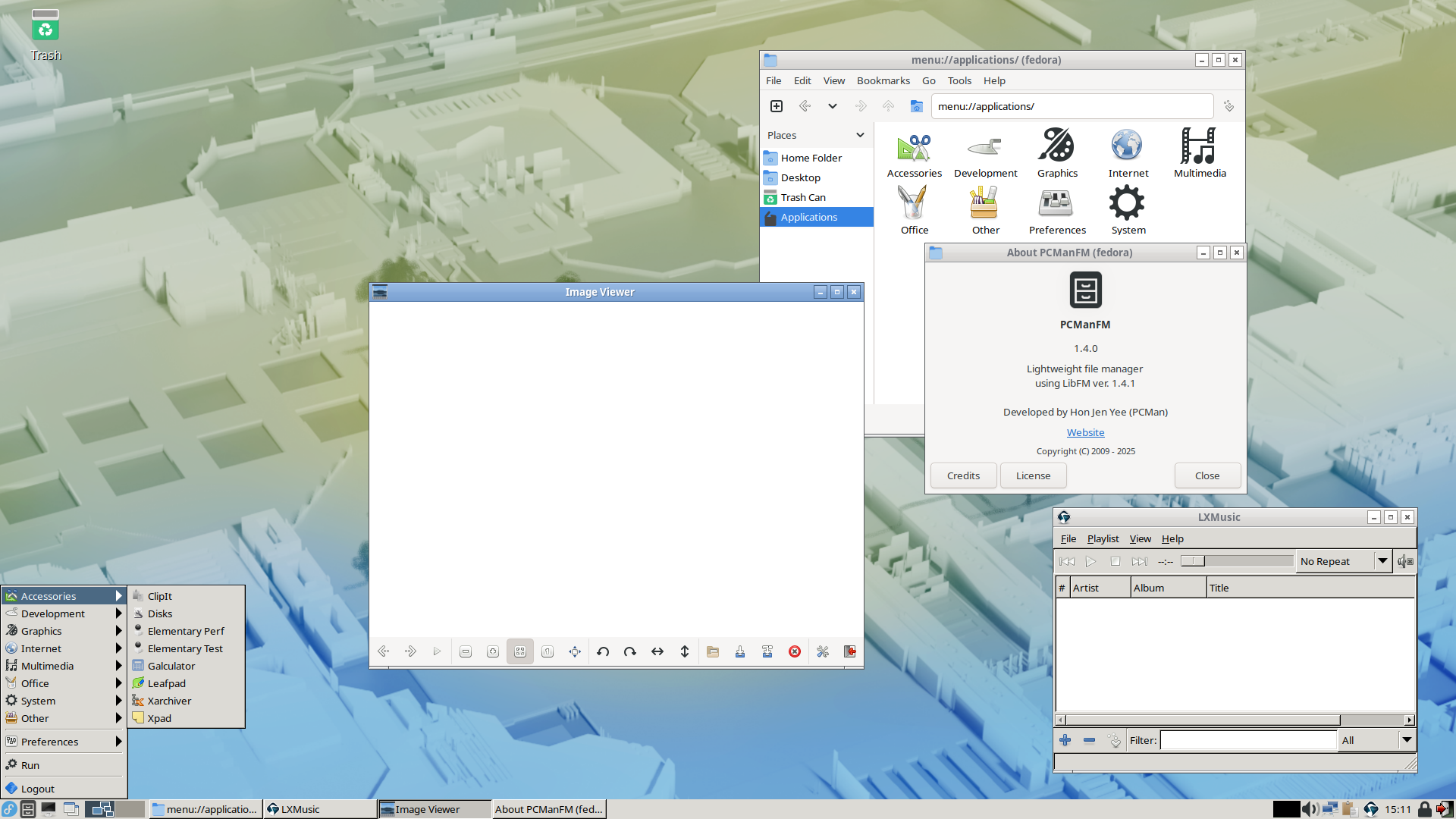
Task: Click the Credits button in About PCManFM
Action: [963, 475]
